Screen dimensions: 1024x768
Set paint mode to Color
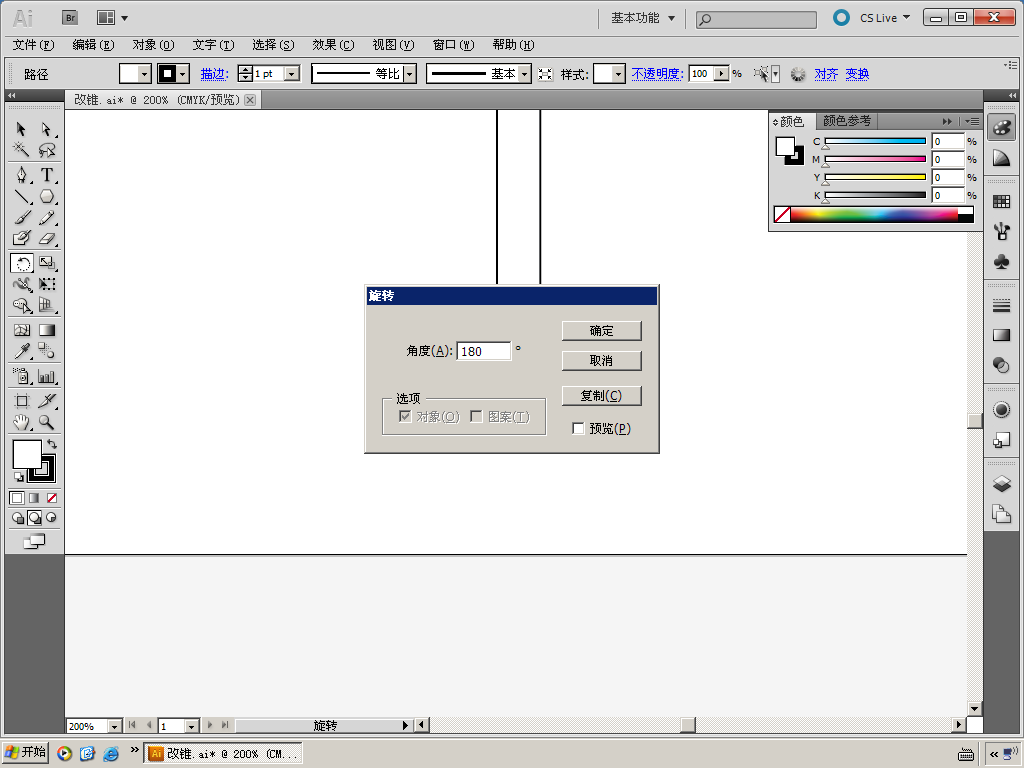point(17,498)
